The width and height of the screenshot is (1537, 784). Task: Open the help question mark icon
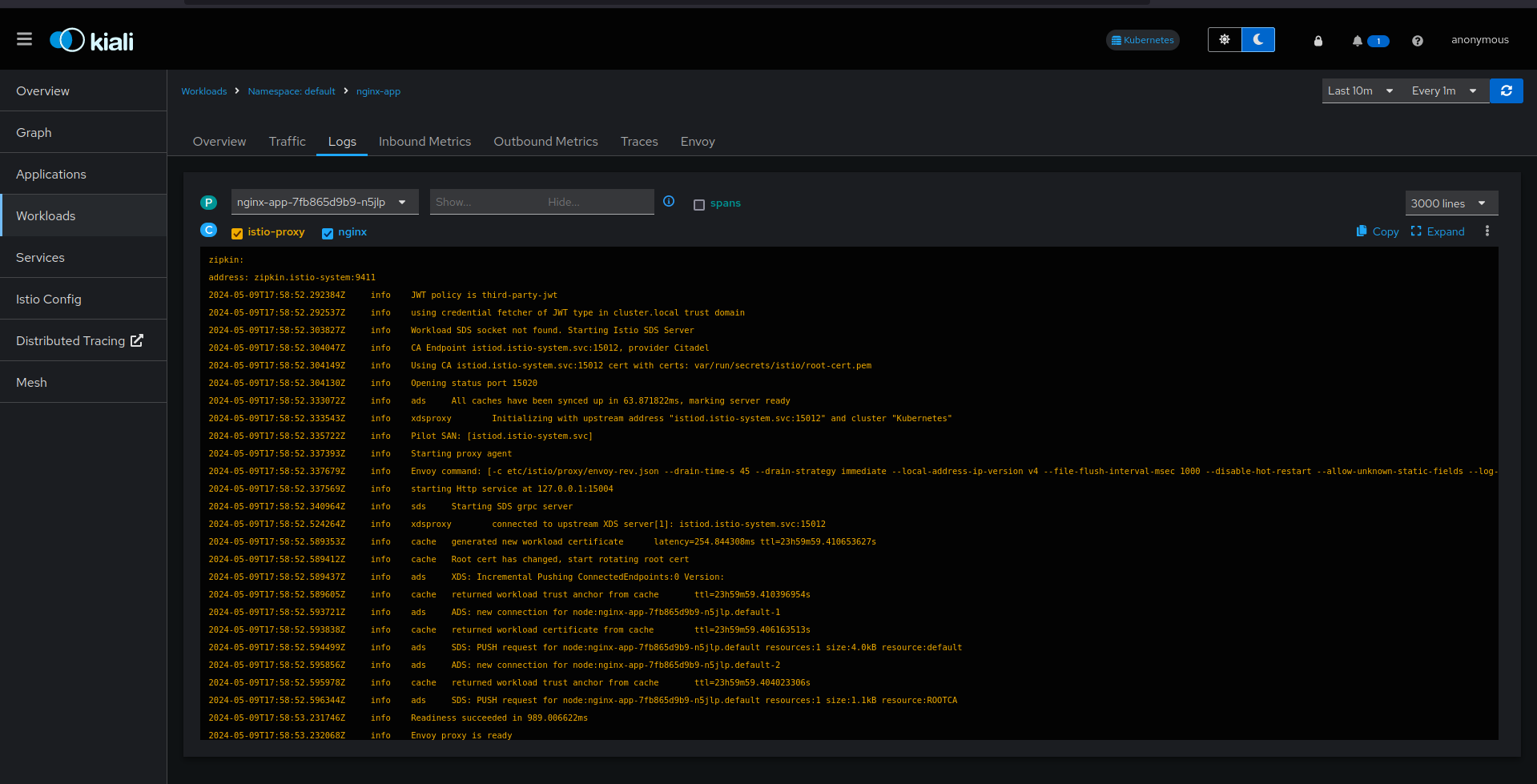click(x=1417, y=41)
